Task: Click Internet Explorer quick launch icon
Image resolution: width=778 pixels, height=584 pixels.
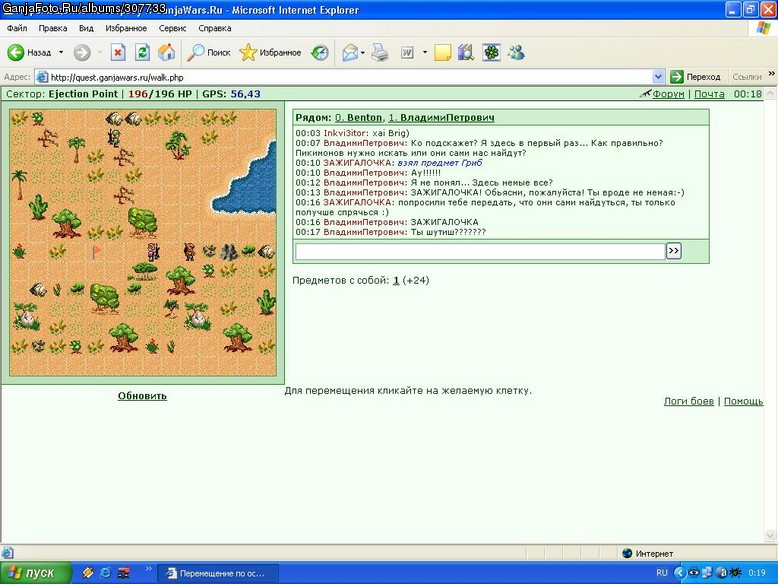Action: click(105, 573)
